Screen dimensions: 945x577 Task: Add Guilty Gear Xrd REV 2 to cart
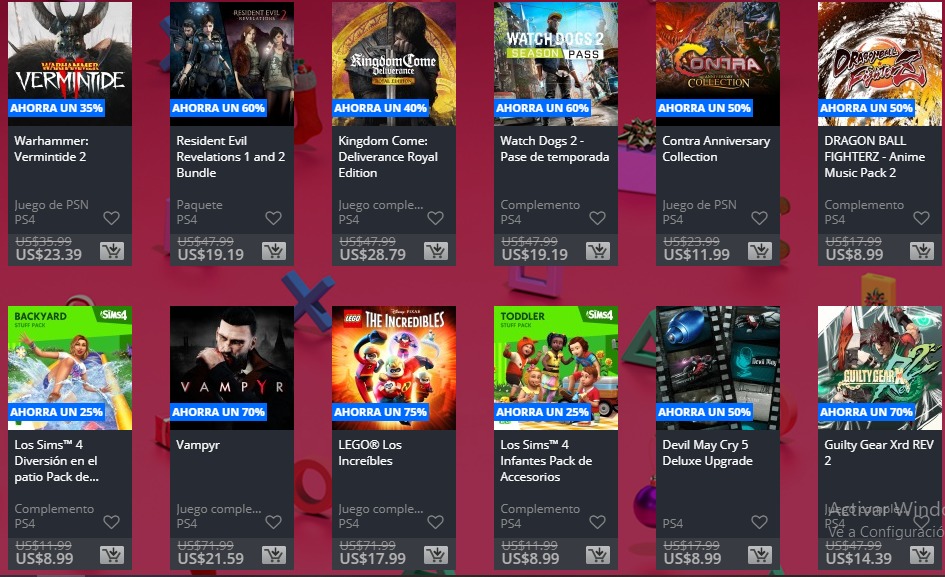[x=921, y=555]
